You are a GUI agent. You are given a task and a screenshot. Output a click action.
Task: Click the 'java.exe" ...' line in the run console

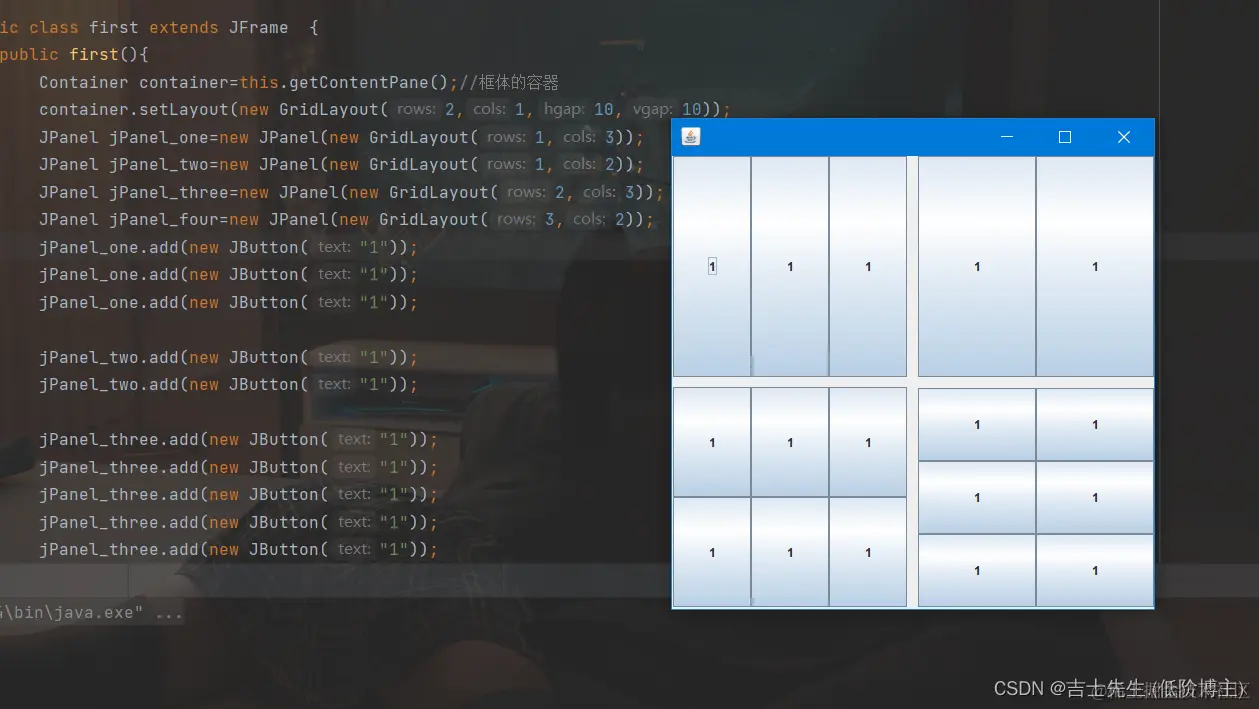click(x=92, y=612)
